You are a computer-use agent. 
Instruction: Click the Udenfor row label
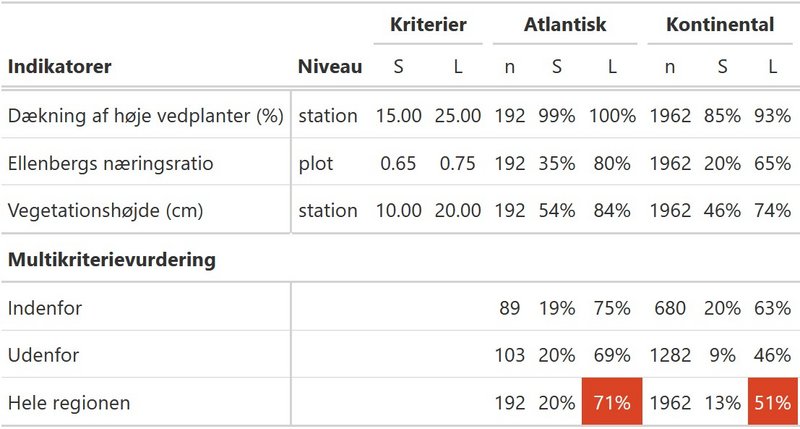[x=43, y=355]
